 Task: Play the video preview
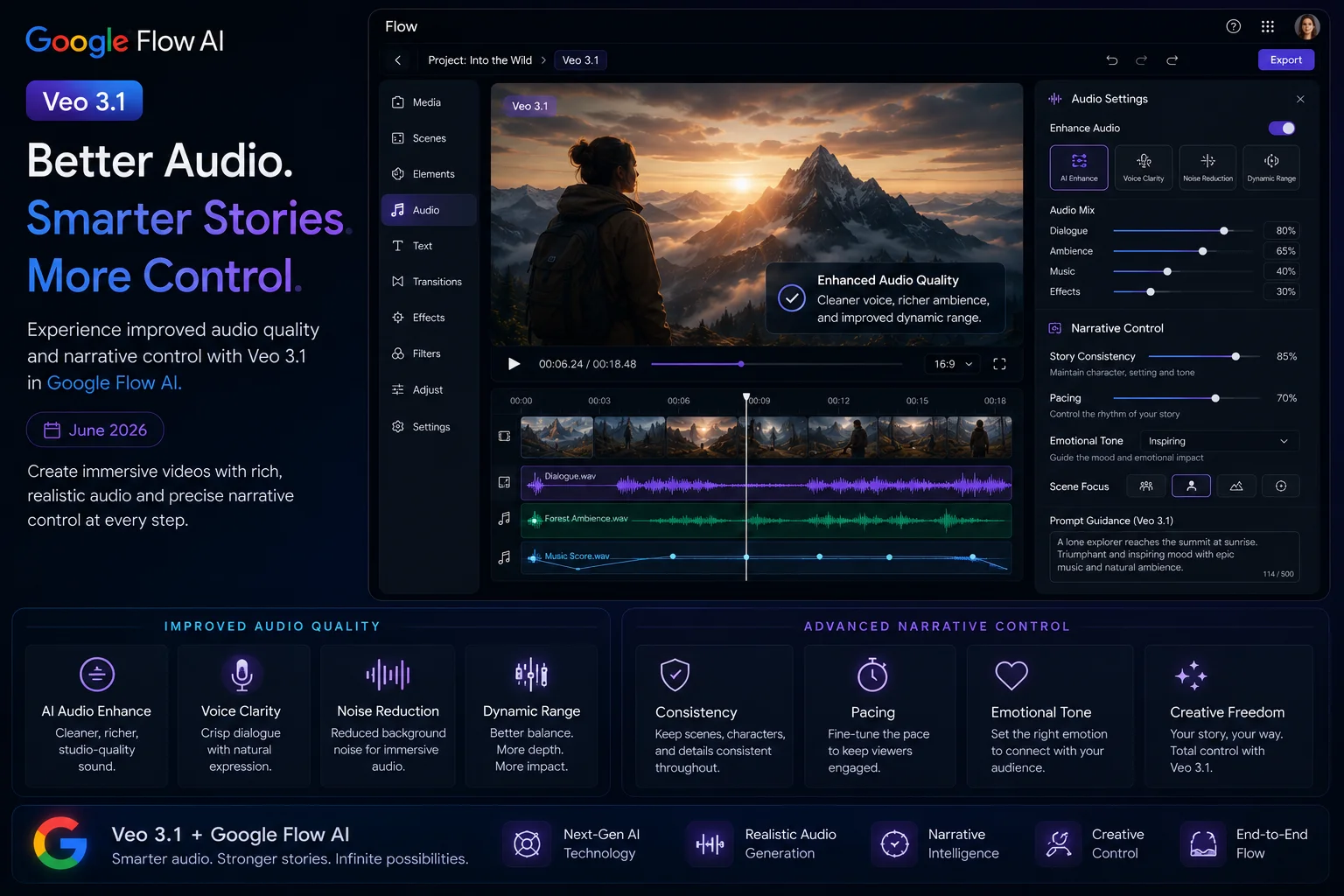(514, 364)
